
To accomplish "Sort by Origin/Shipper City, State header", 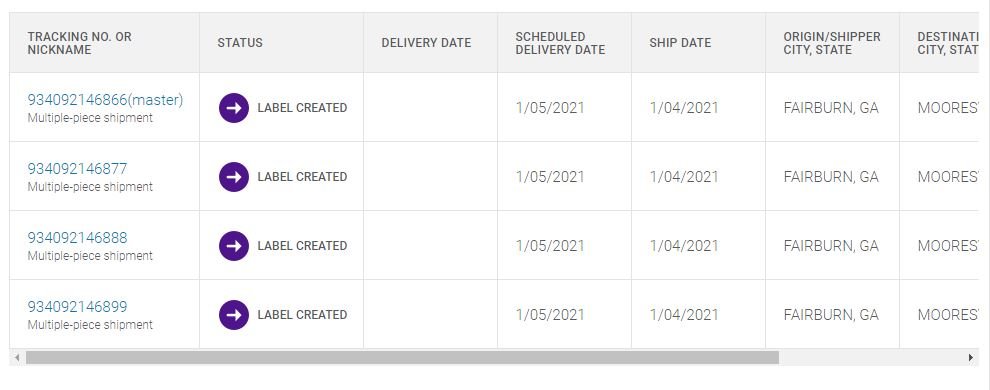I will (x=832, y=43).
